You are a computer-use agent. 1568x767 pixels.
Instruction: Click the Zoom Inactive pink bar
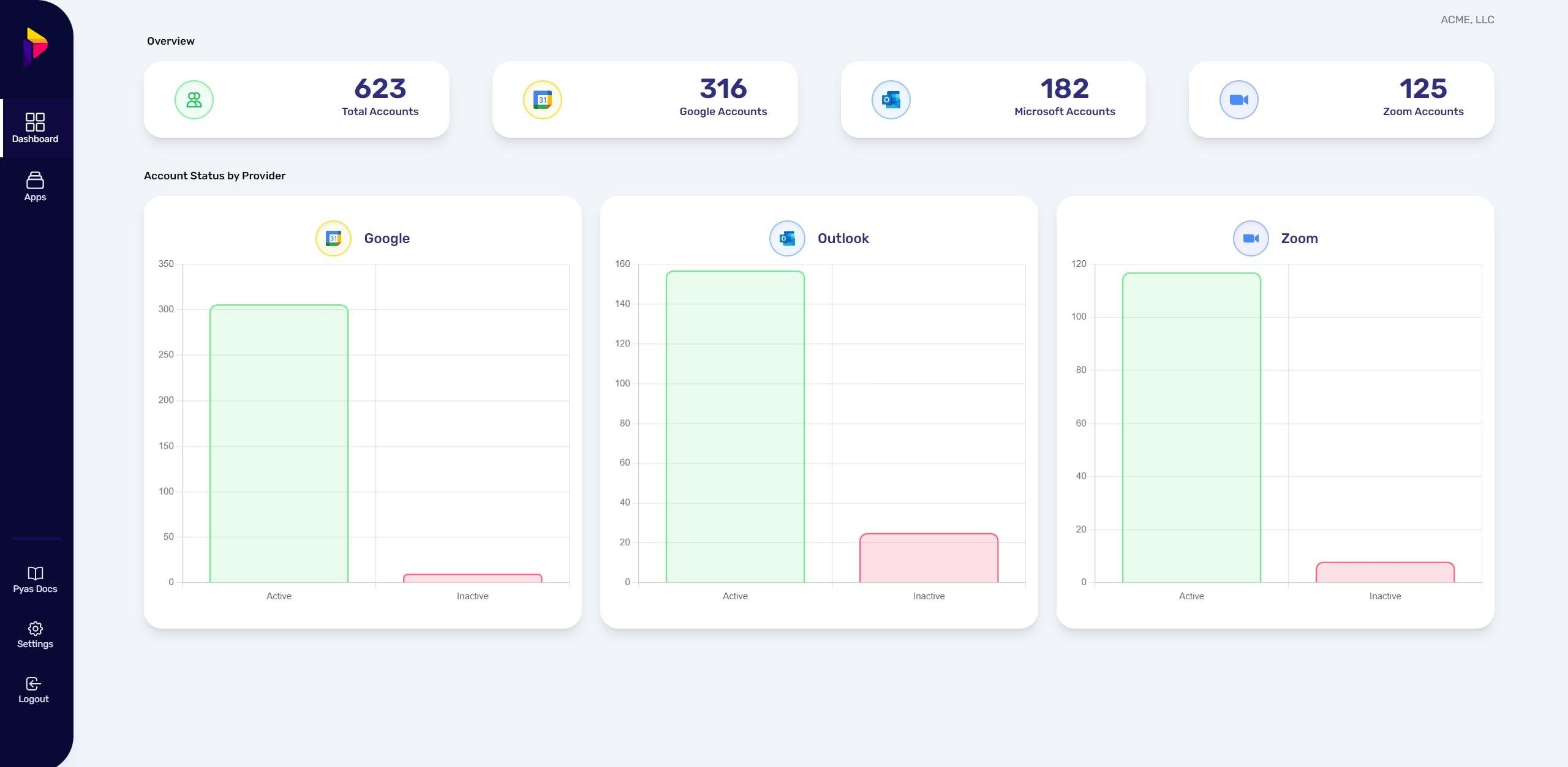coord(1385,572)
